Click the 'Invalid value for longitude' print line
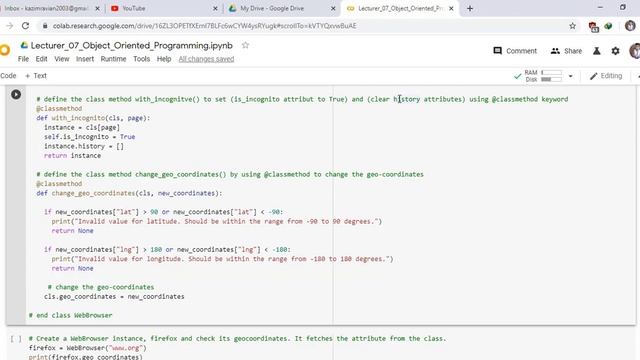The height and width of the screenshot is (360, 640). click(x=222, y=259)
